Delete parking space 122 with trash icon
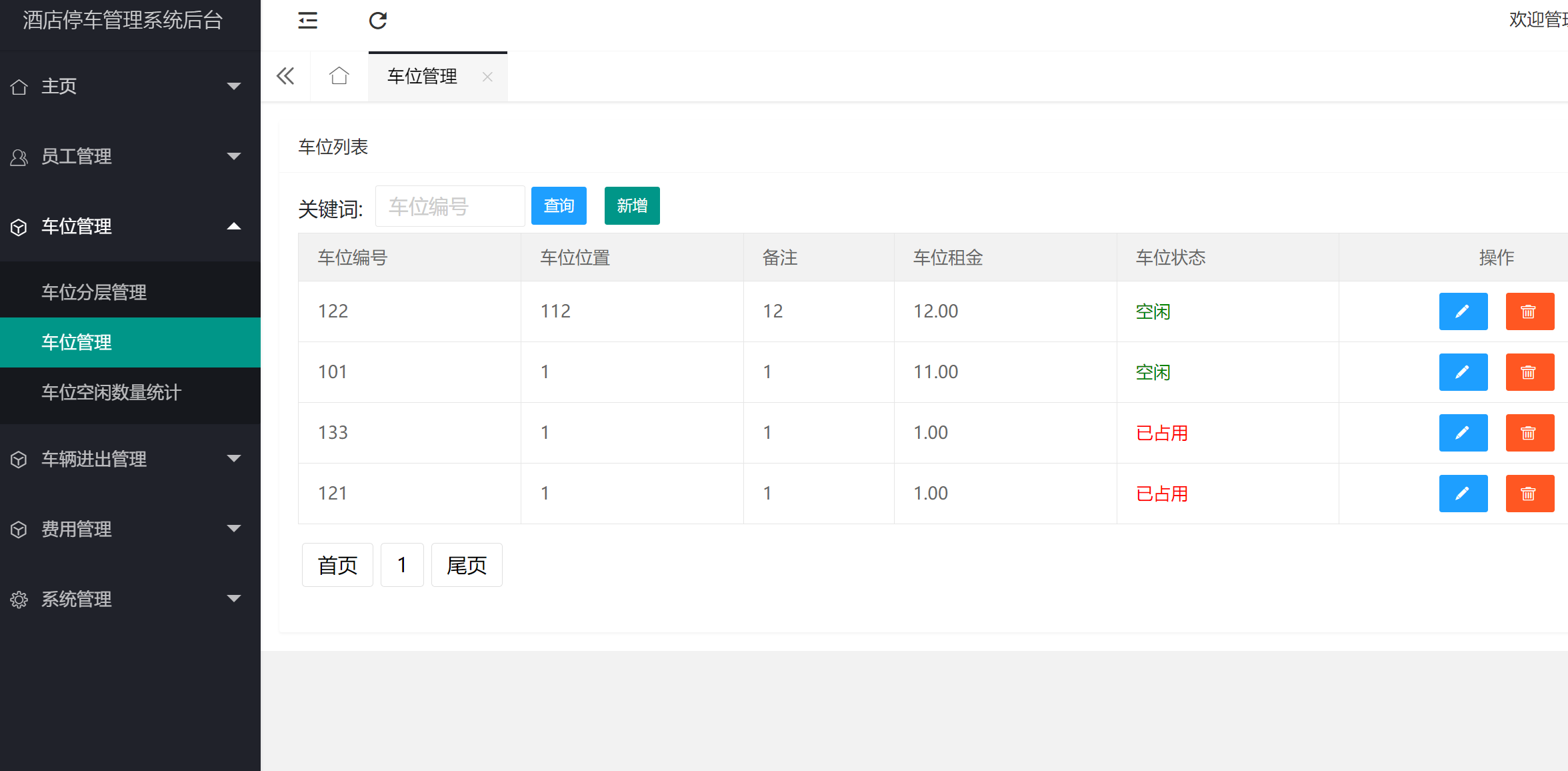This screenshot has height=771, width=1568. (x=1529, y=311)
